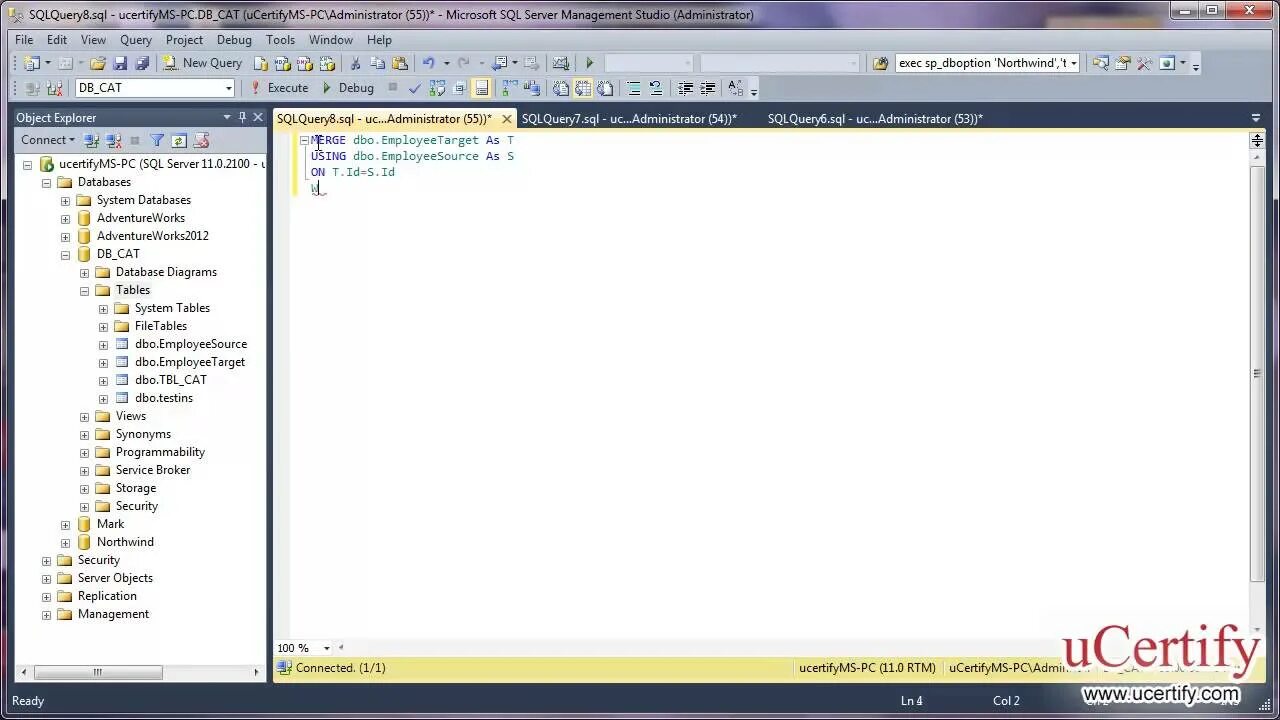Image resolution: width=1280 pixels, height=720 pixels.
Task: Select Results to Grid icon
Action: [583, 88]
